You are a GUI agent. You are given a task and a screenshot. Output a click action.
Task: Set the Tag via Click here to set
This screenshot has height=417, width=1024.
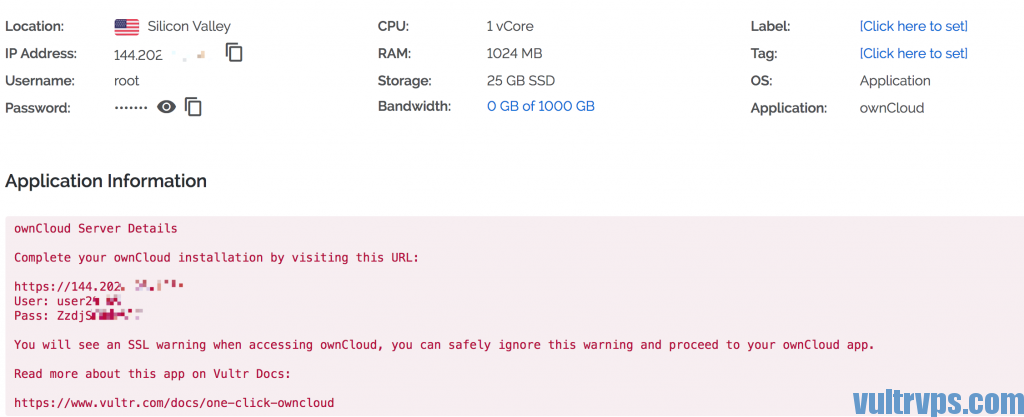(914, 54)
